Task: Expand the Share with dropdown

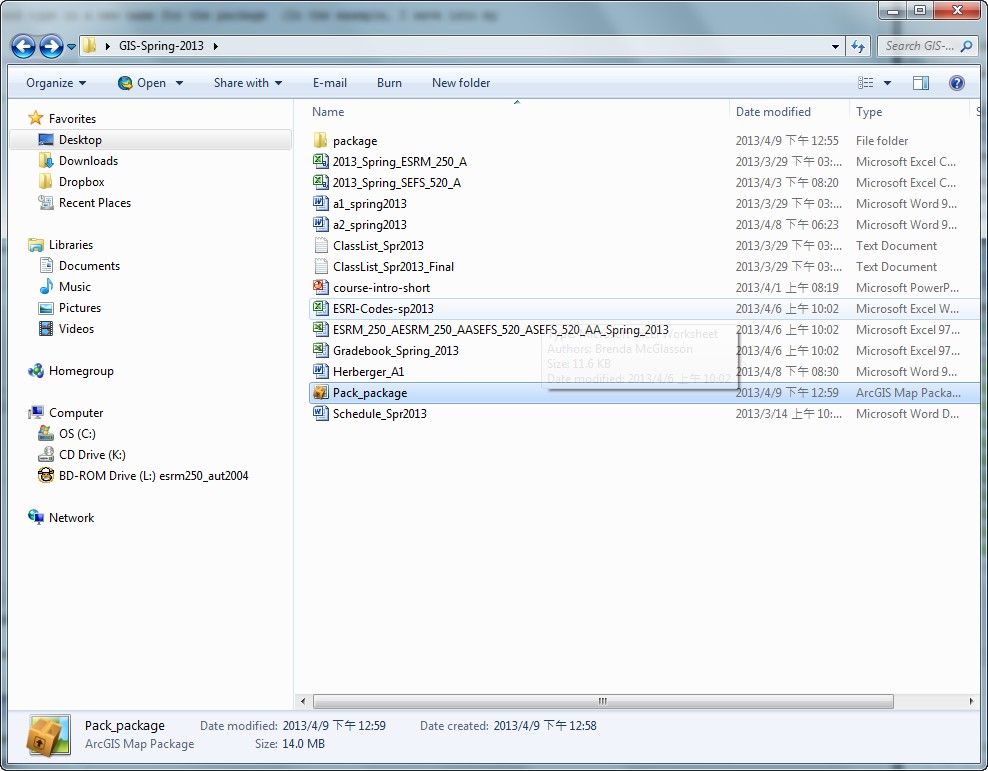Action: pyautogui.click(x=247, y=83)
